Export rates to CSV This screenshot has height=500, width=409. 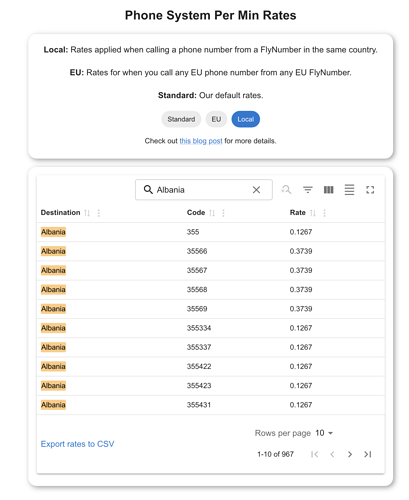pyautogui.click(x=77, y=444)
